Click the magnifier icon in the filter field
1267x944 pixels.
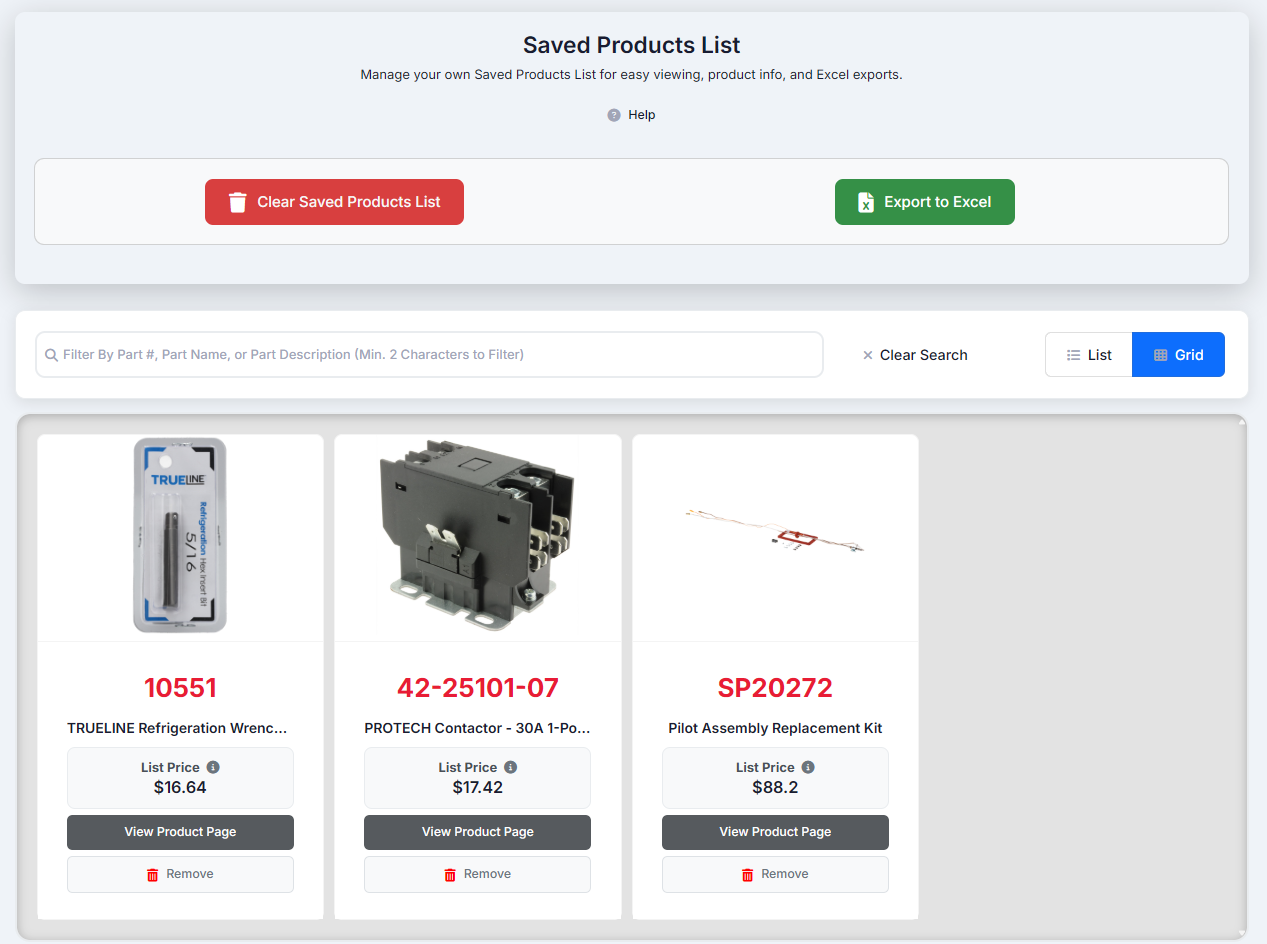pyautogui.click(x=51, y=355)
